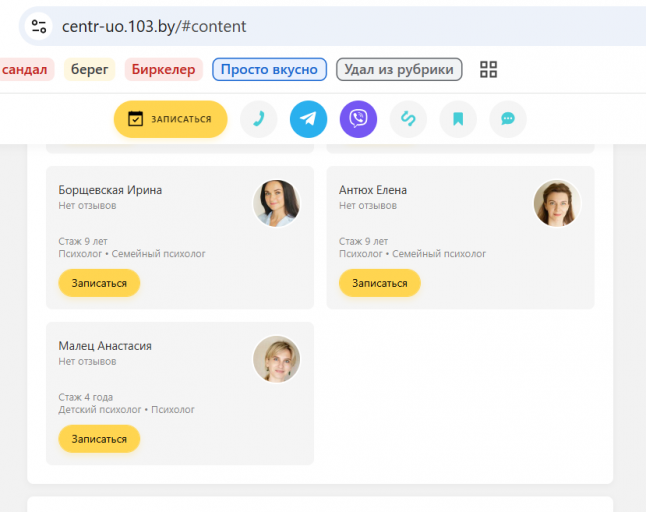Click the bookmark save icon
646x512 pixels.
click(x=458, y=119)
